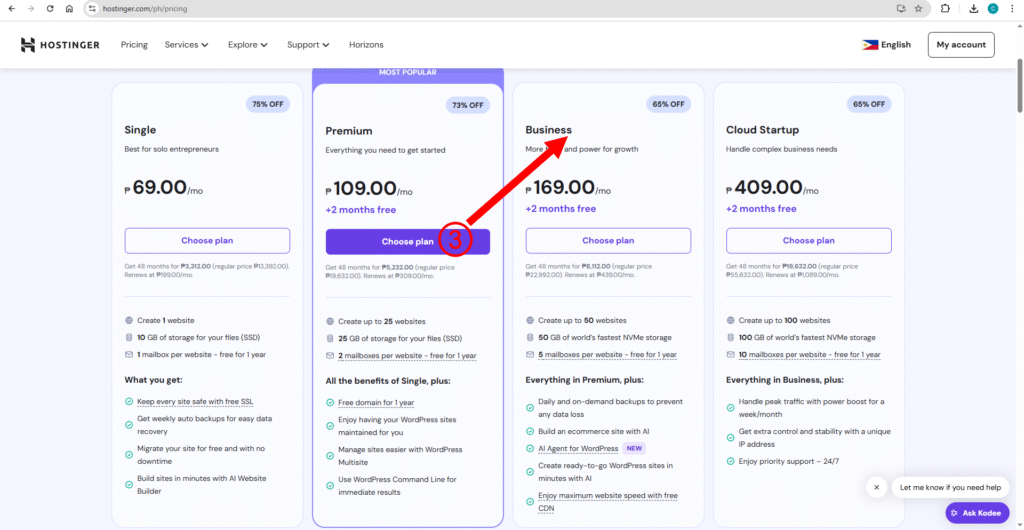Choose the Cloud Startup plan

(808, 241)
